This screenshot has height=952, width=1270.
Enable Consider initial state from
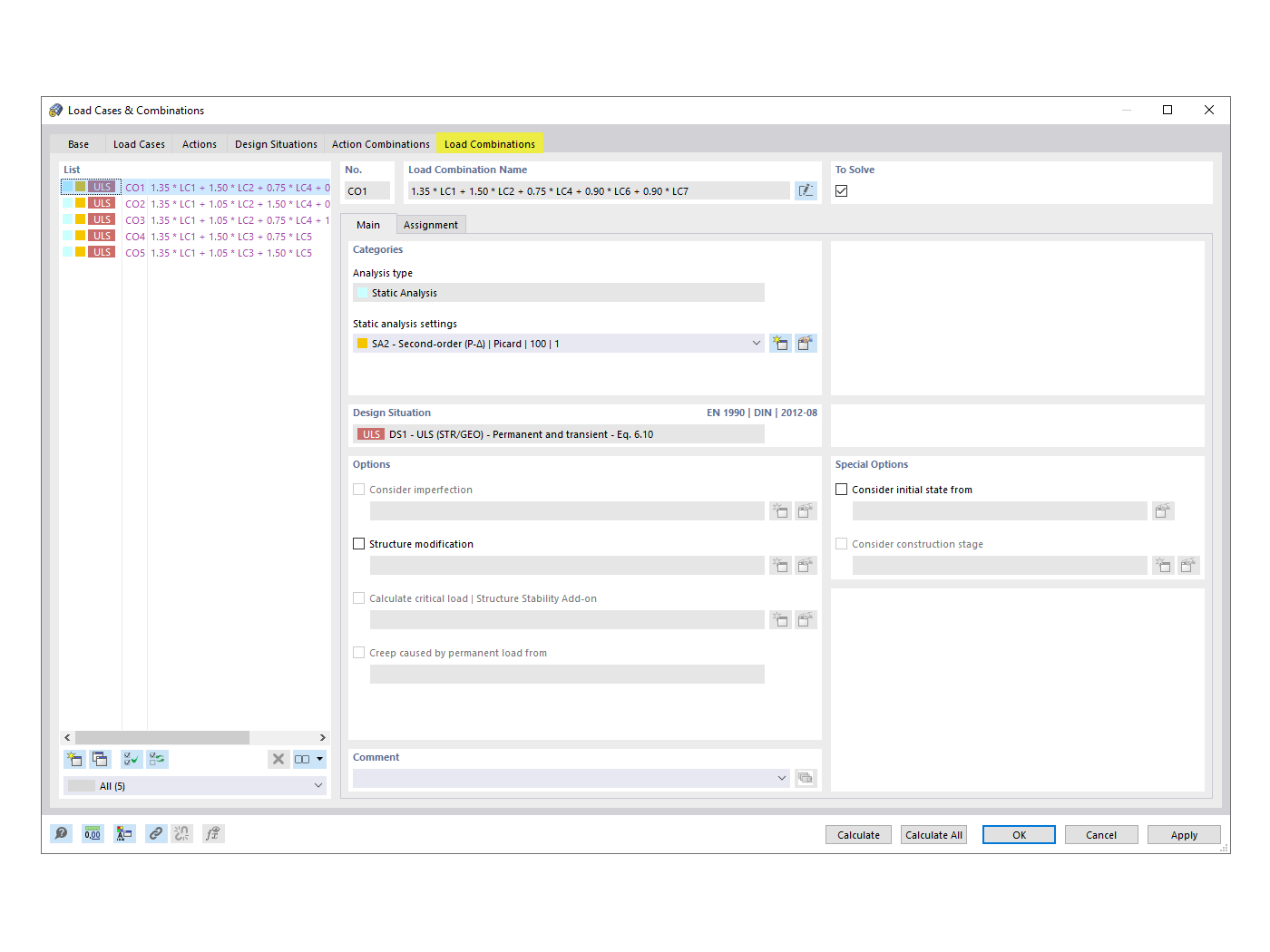point(841,489)
